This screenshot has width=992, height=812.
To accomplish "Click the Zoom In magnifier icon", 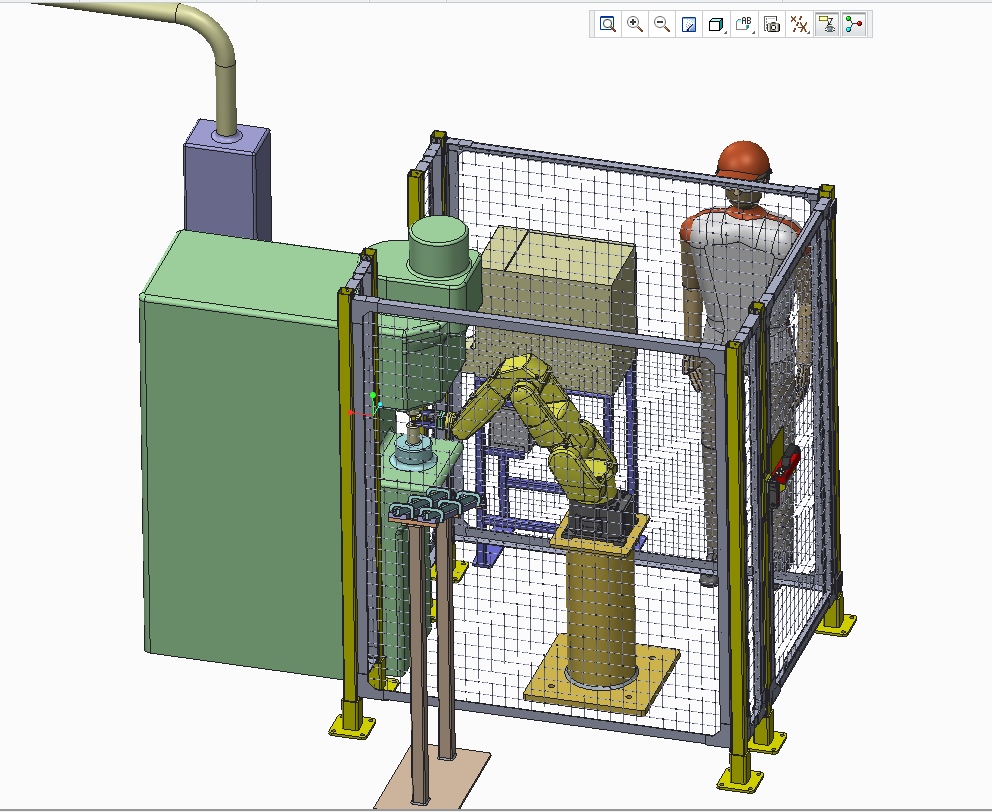I will coord(634,25).
